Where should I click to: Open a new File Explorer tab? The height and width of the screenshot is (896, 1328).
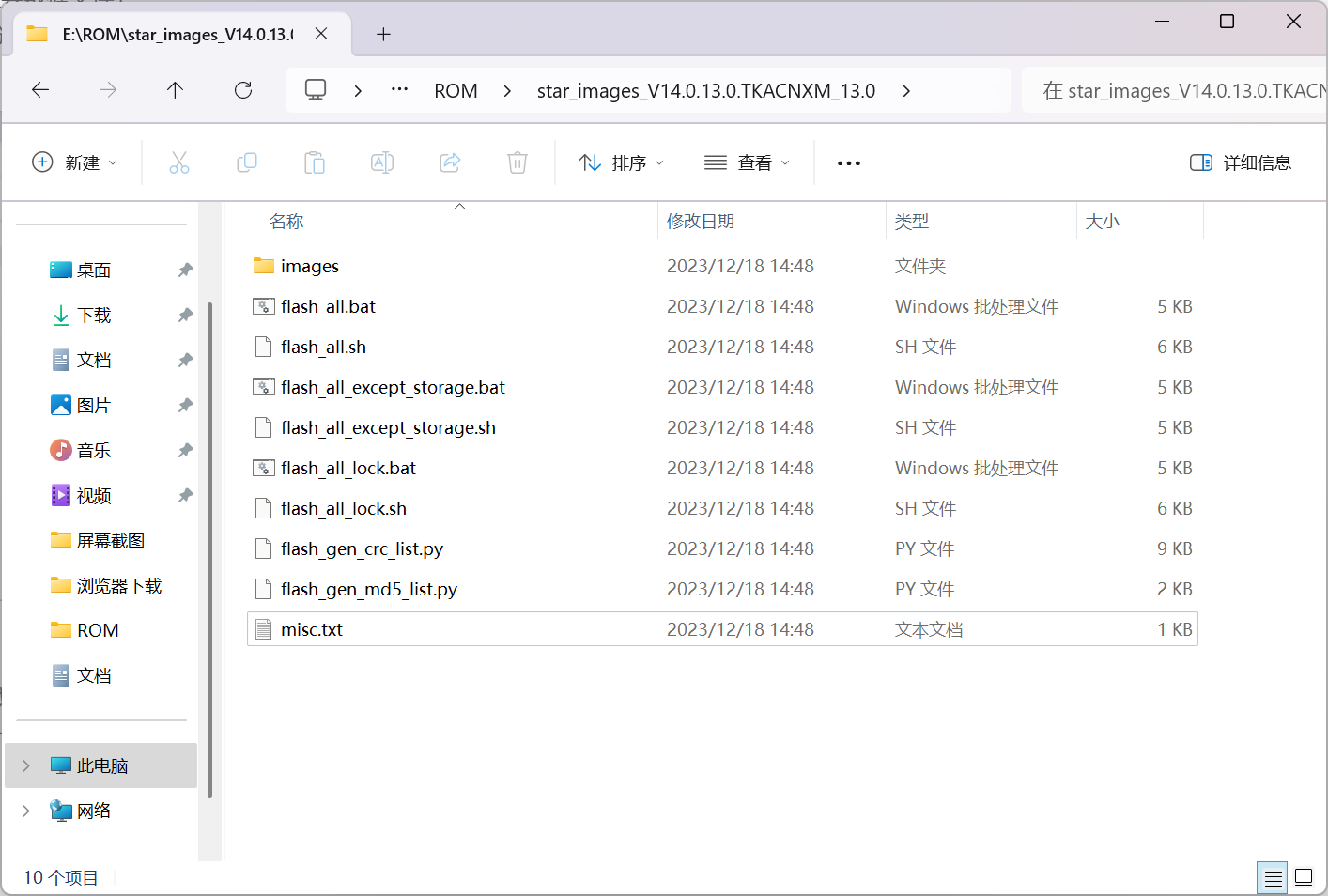[382, 34]
